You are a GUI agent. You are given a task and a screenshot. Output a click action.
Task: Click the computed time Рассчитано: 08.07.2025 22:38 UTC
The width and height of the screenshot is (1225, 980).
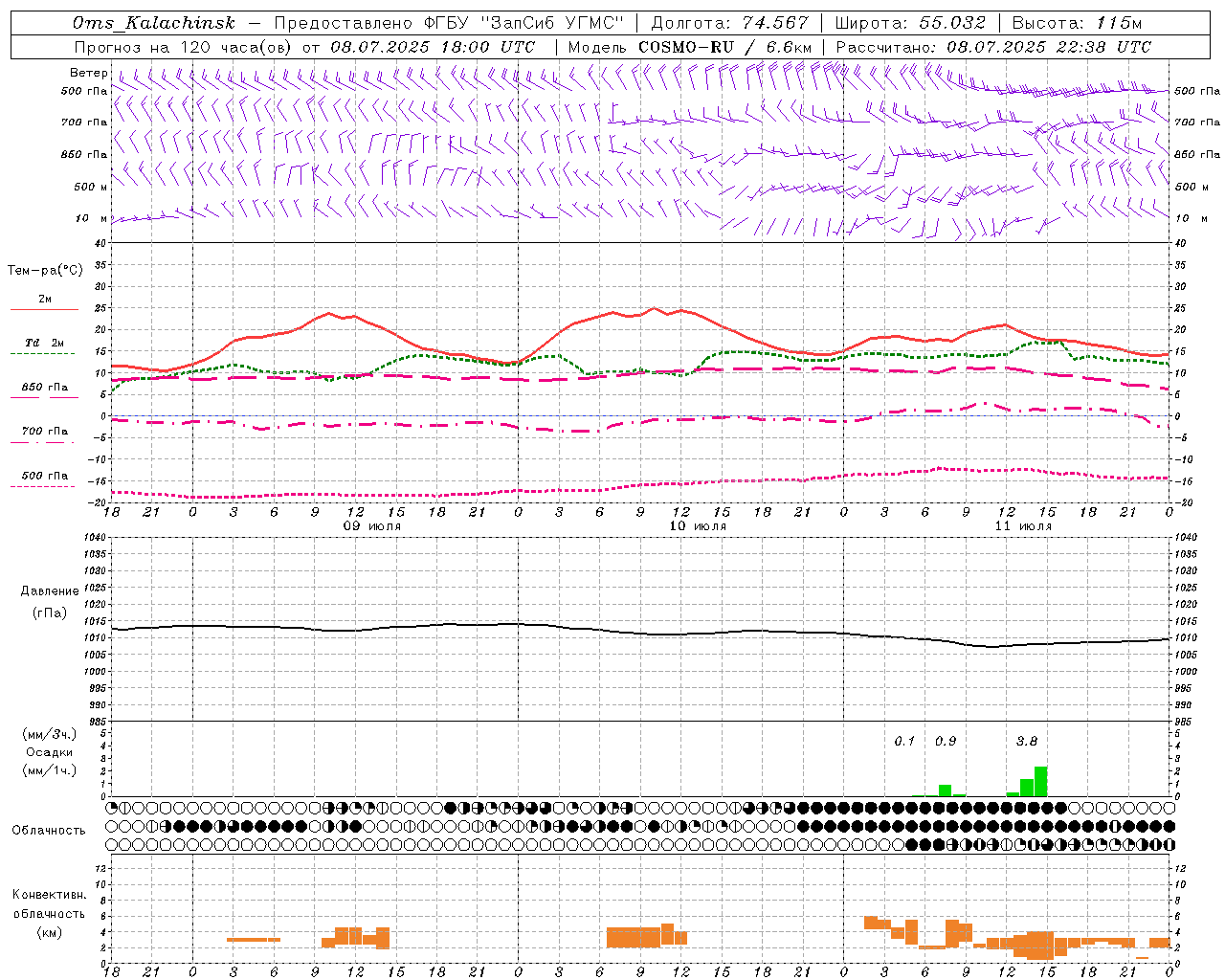[993, 47]
